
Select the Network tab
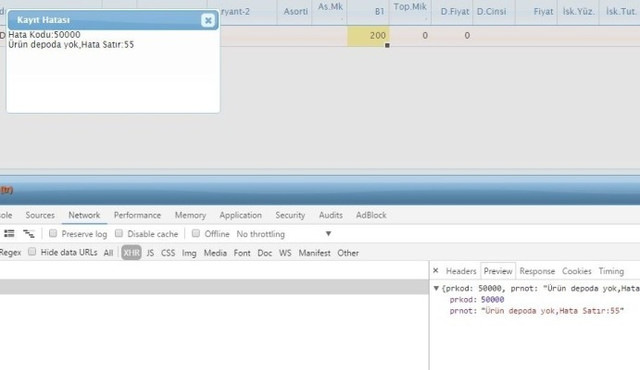84,215
